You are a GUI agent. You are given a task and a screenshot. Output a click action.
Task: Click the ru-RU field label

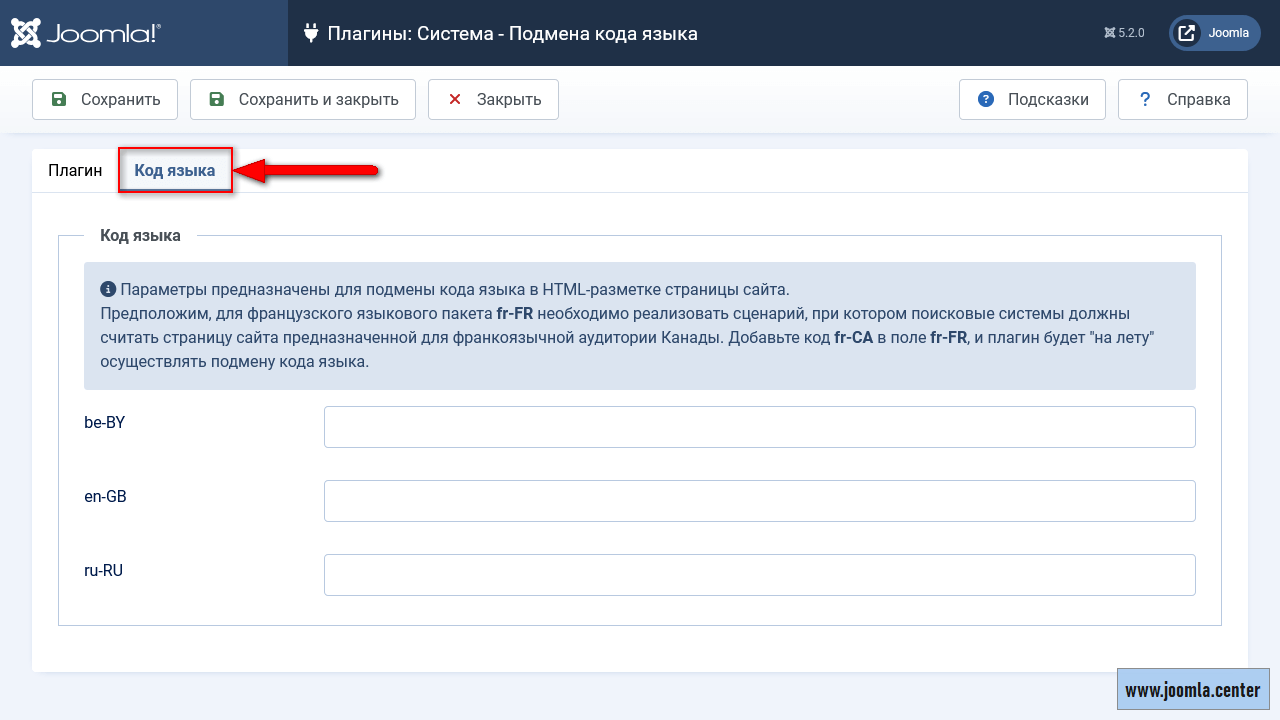pyautogui.click(x=104, y=570)
